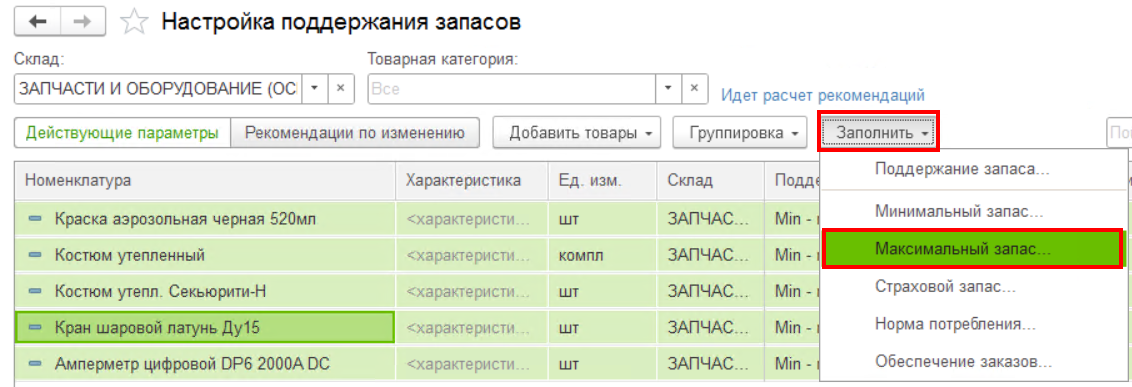1132x387 pixels.
Task: Click item icon beside Костюм утепл. Секьюрити-Н
Action: click(x=35, y=292)
